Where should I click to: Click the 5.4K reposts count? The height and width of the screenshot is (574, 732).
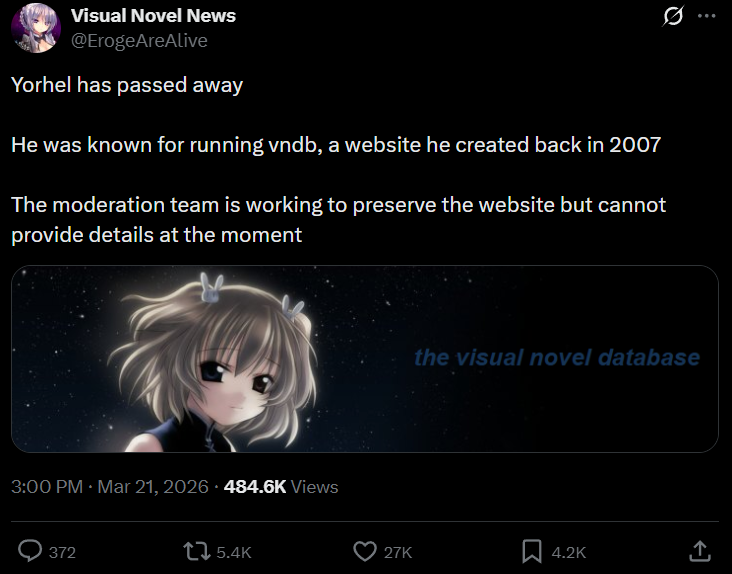(x=234, y=553)
